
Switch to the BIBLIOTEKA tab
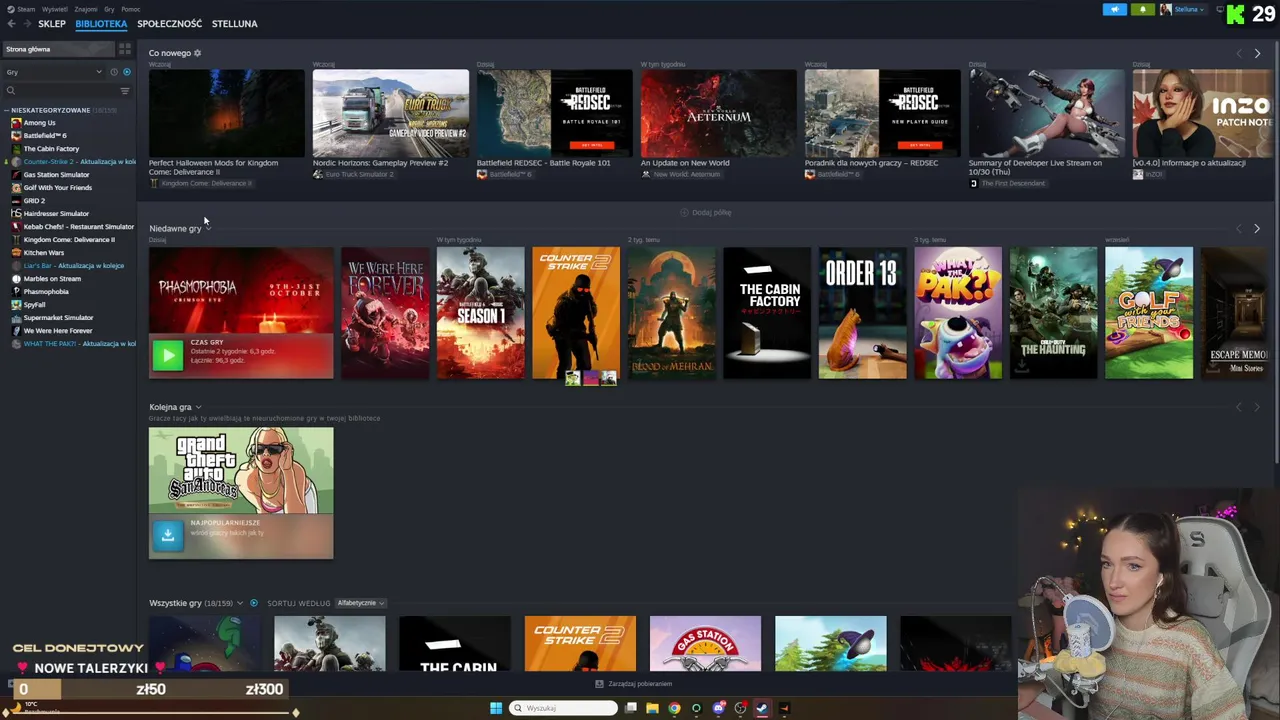101,23
